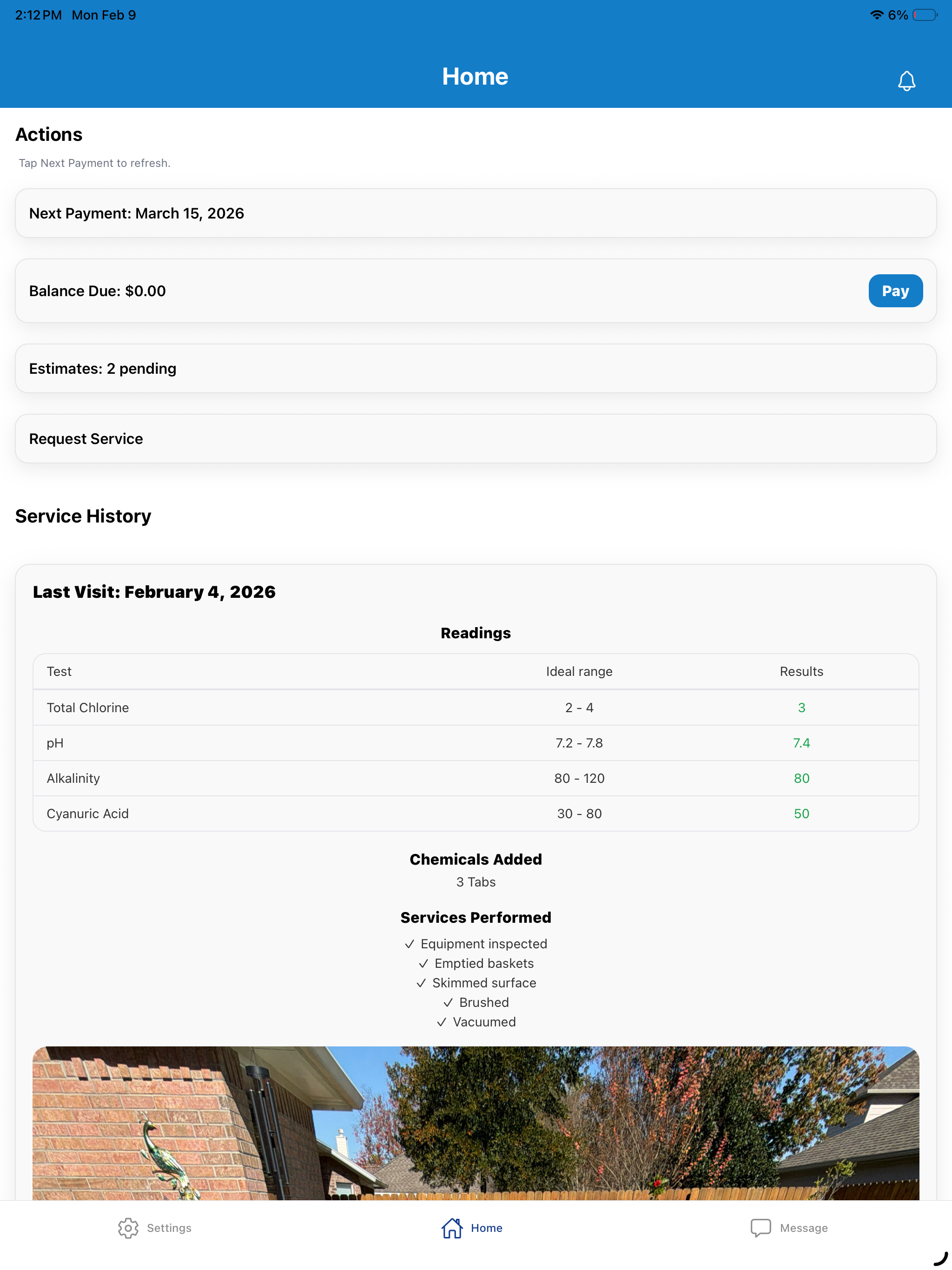Tap the Results column header

coord(801,672)
